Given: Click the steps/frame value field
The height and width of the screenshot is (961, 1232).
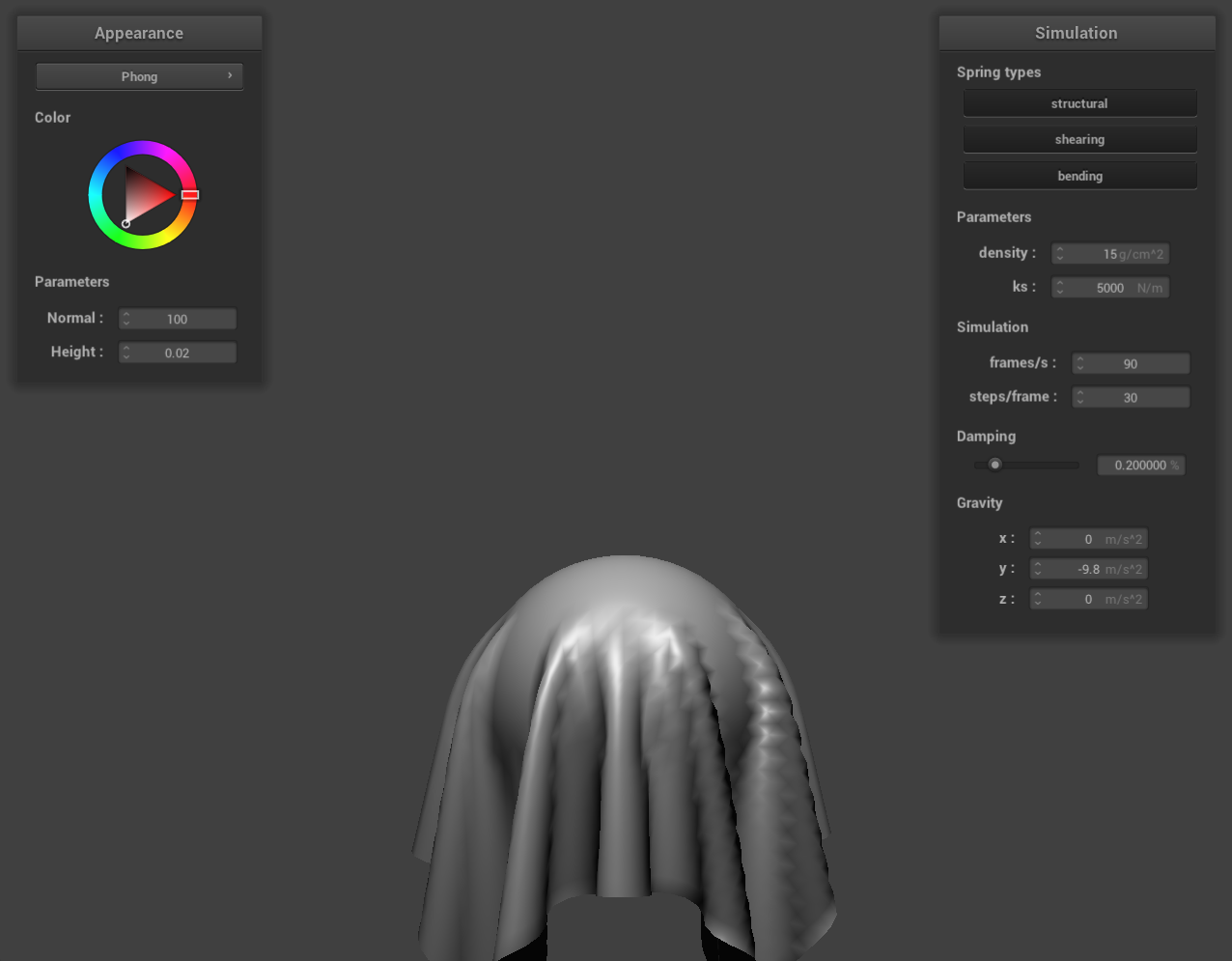Looking at the screenshot, I should coord(1131,398).
